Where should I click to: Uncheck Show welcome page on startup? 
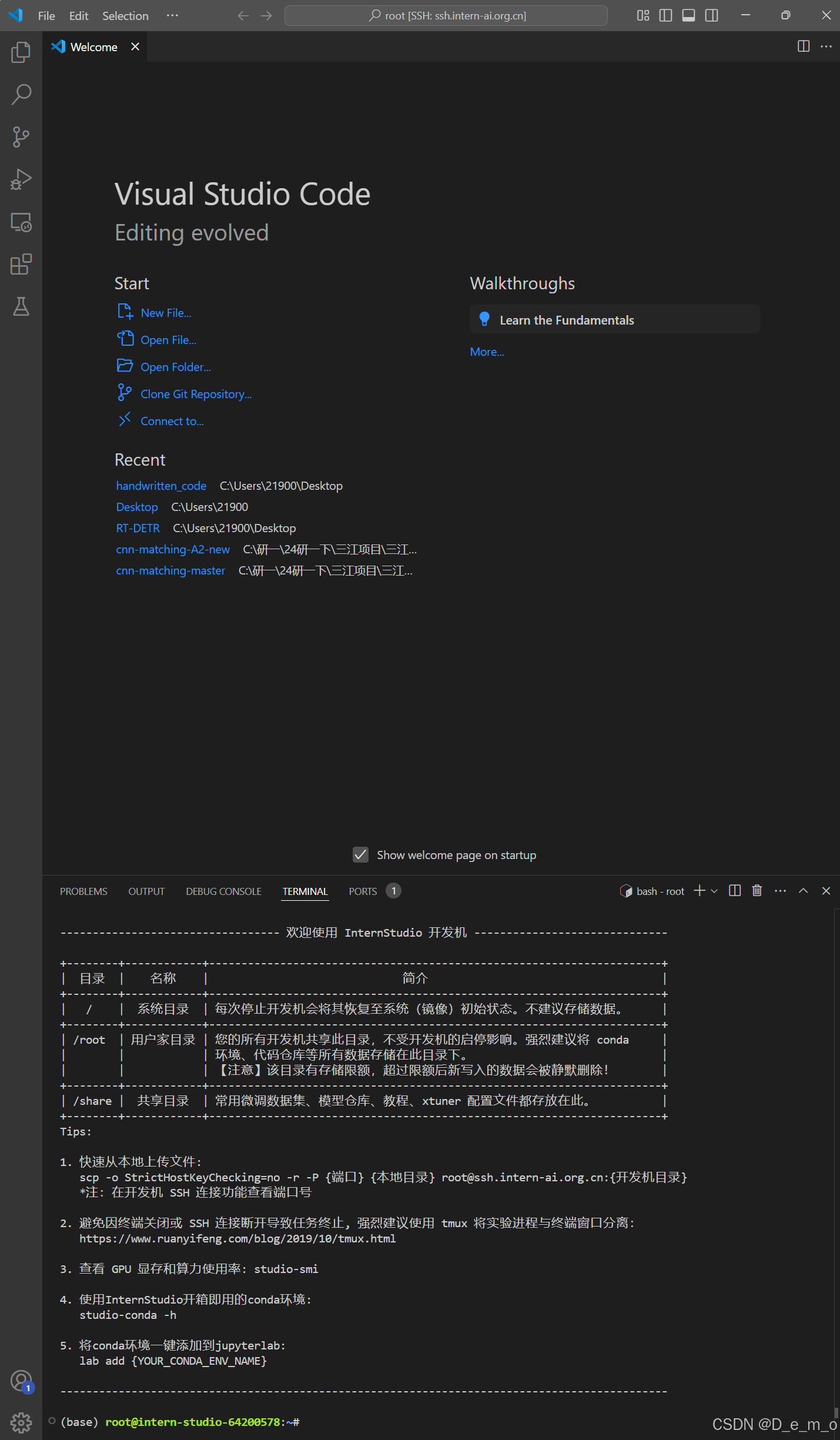[x=360, y=854]
